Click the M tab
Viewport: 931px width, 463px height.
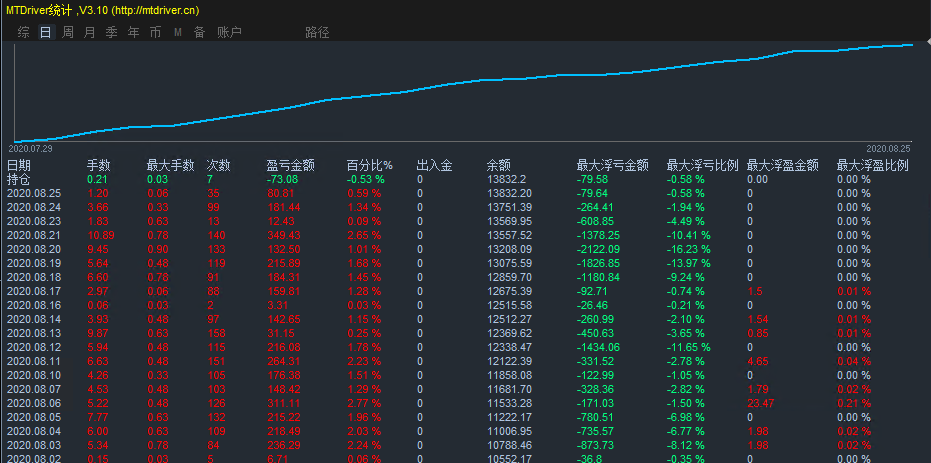[x=178, y=32]
